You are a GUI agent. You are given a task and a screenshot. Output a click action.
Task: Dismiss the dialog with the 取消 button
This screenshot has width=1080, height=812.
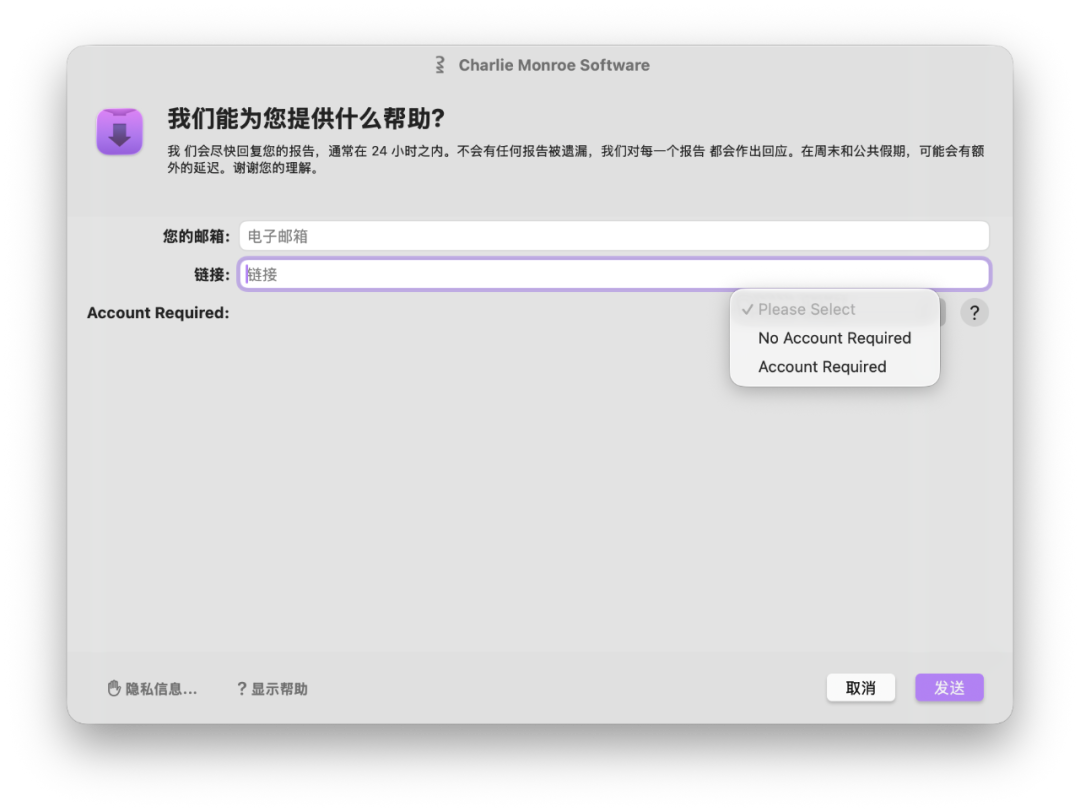point(860,687)
